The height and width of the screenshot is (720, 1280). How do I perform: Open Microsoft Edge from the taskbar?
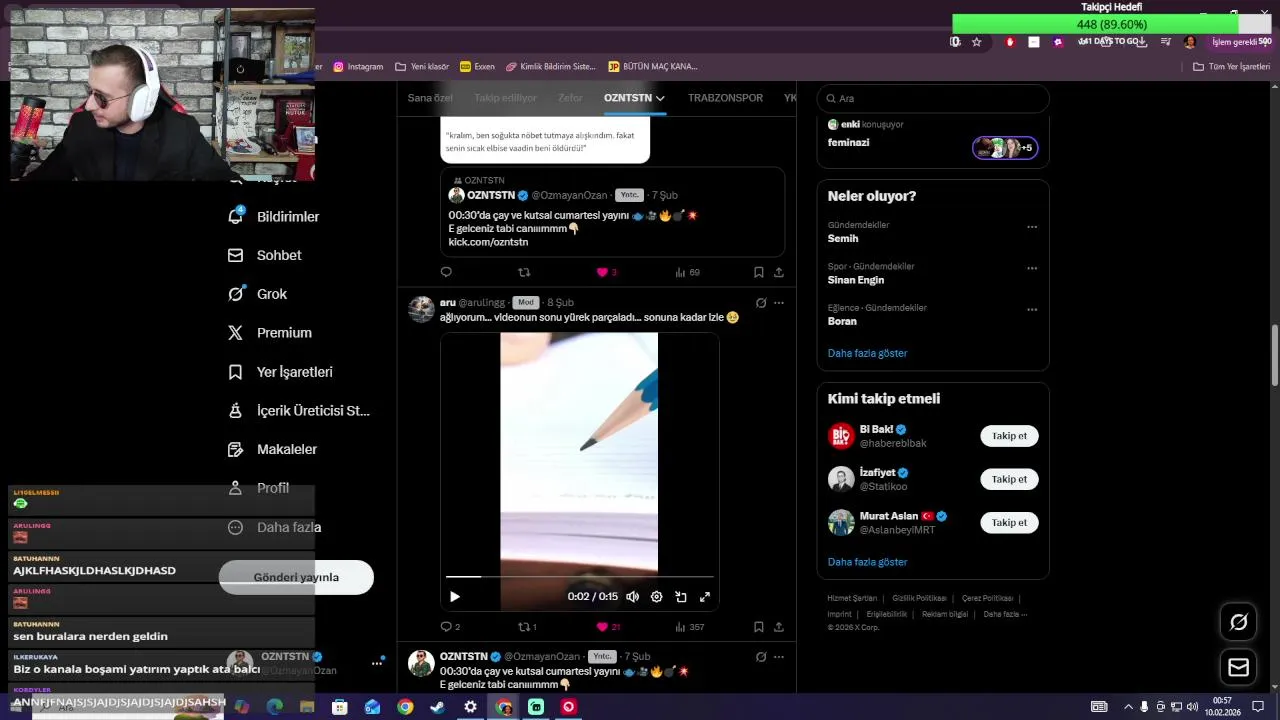[x=274, y=707]
